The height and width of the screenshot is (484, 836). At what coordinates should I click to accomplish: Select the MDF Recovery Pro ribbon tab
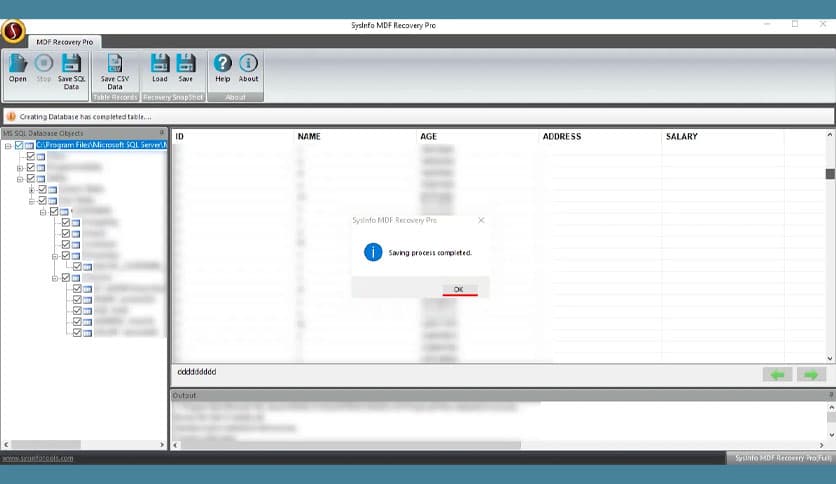click(65, 42)
